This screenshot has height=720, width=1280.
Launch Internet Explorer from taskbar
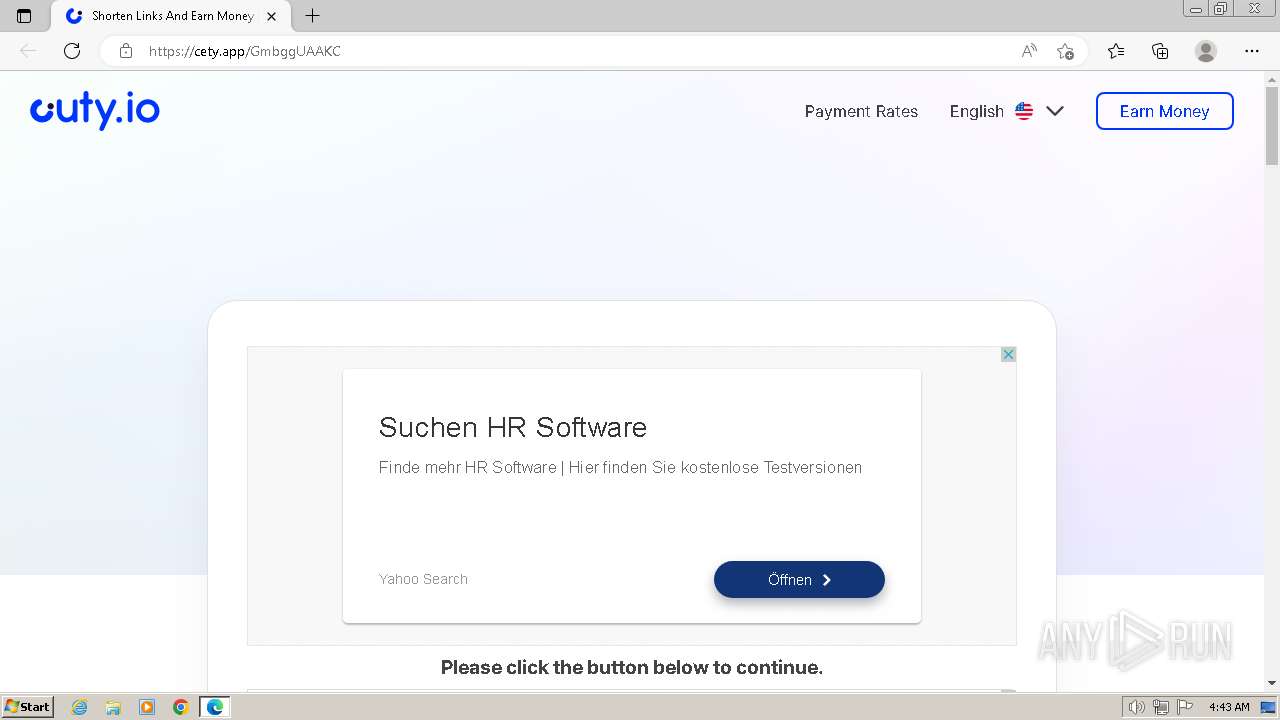pos(80,707)
